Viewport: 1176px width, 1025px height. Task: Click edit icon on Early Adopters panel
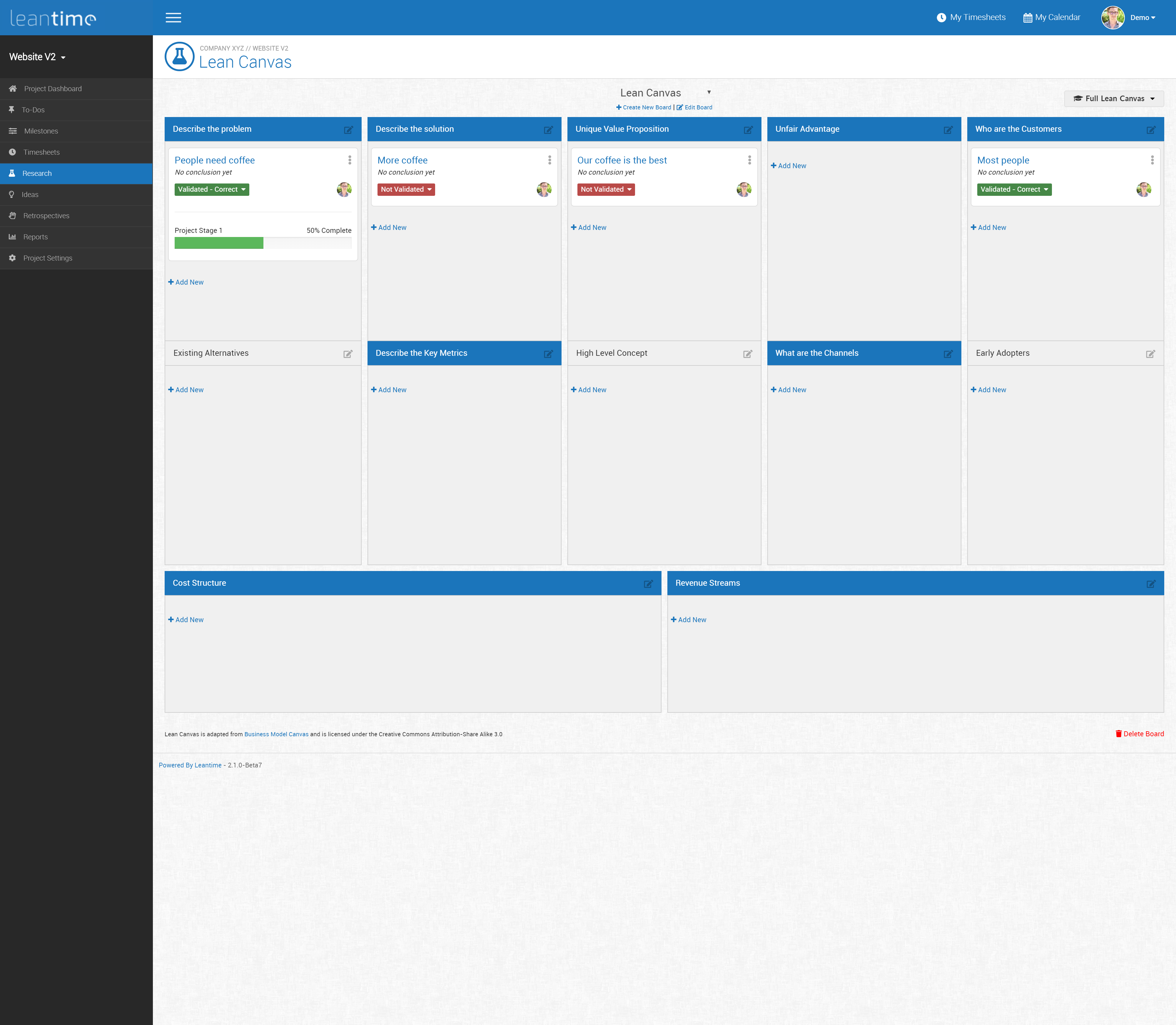(x=1150, y=354)
